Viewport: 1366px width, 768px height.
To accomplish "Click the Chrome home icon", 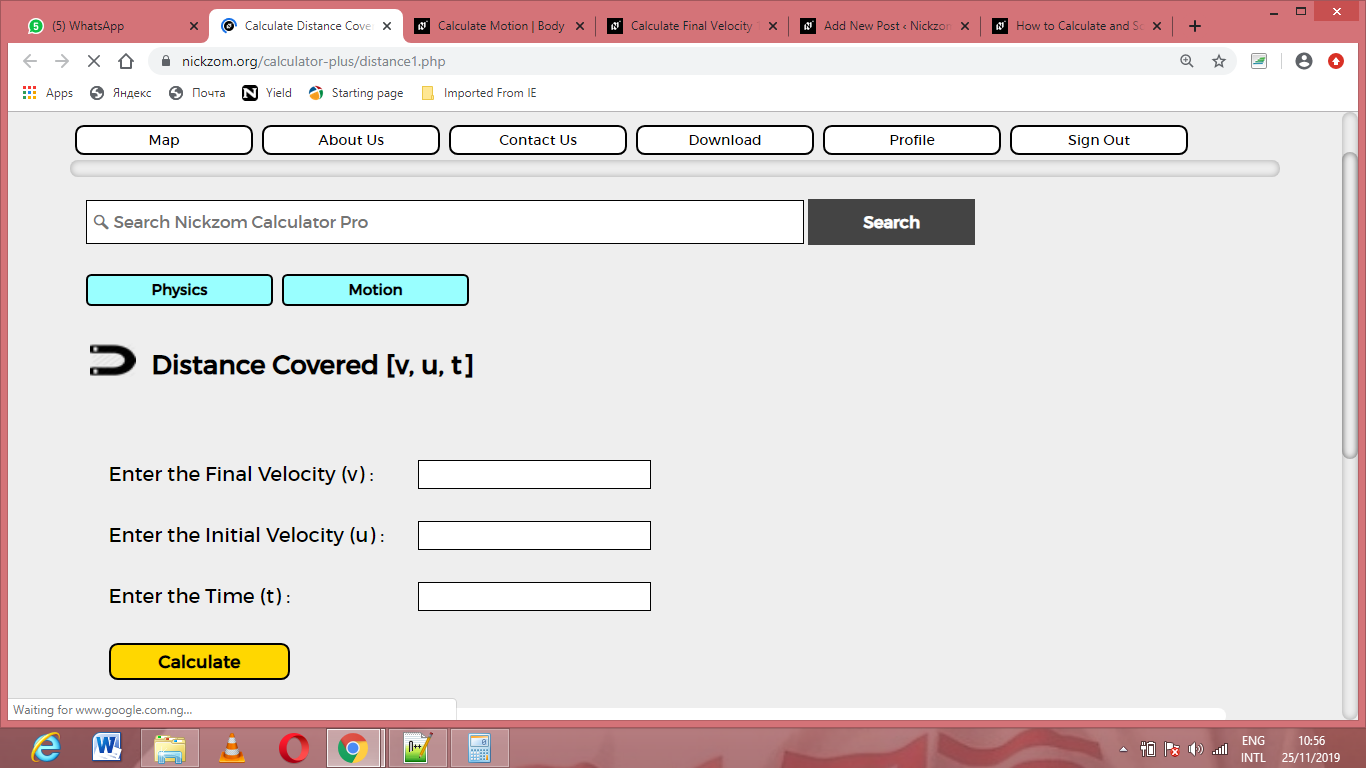I will (126, 61).
